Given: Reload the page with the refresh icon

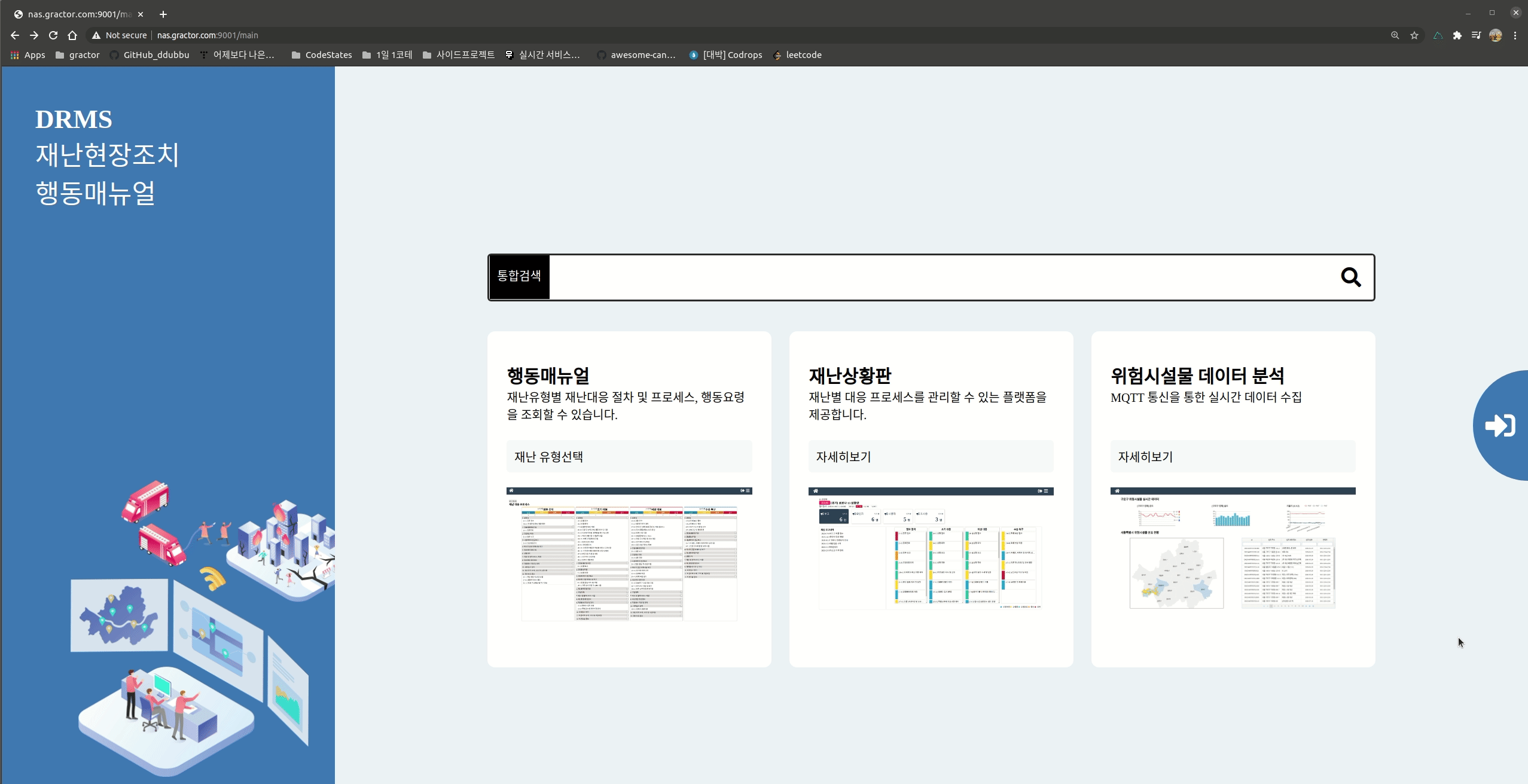Looking at the screenshot, I should [53, 35].
